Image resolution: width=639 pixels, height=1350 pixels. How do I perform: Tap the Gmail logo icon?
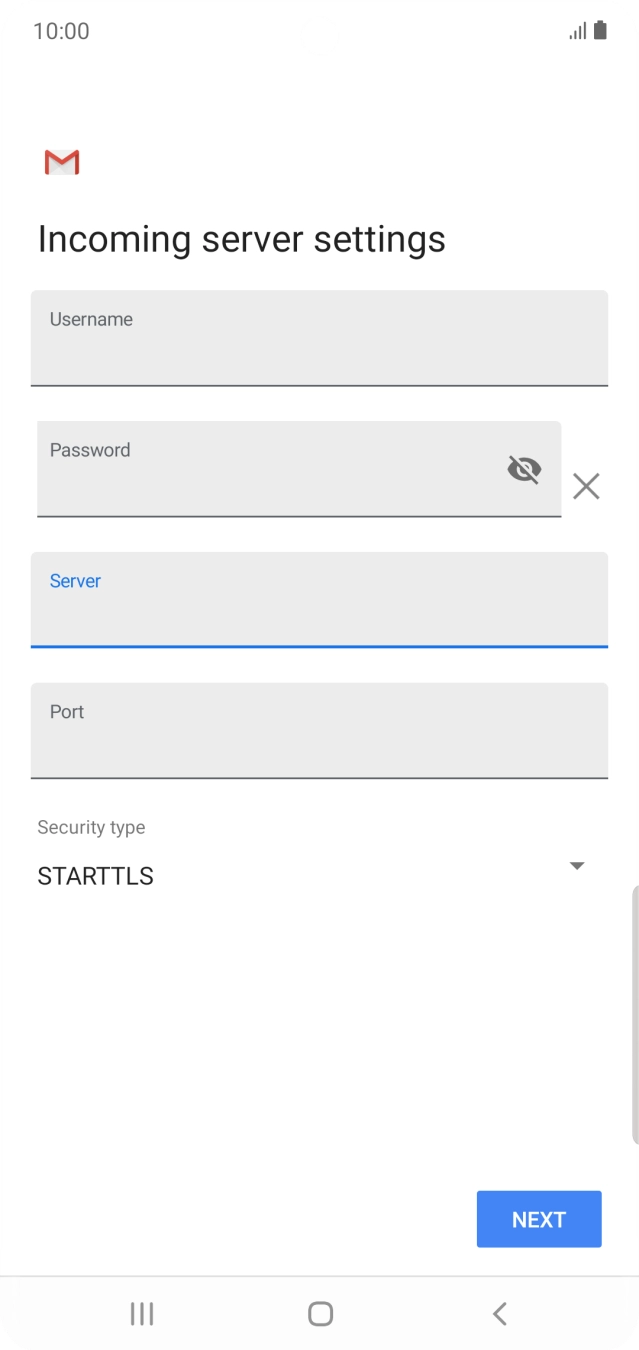(x=62, y=162)
